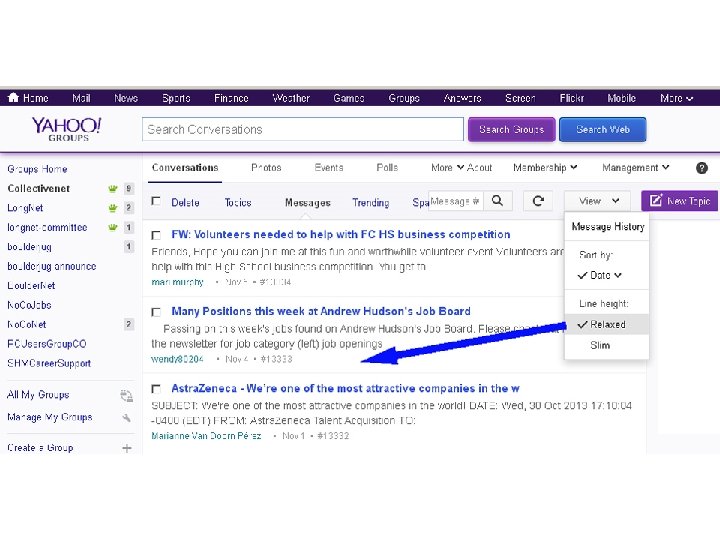Open the Collectivenet group

tap(39, 188)
